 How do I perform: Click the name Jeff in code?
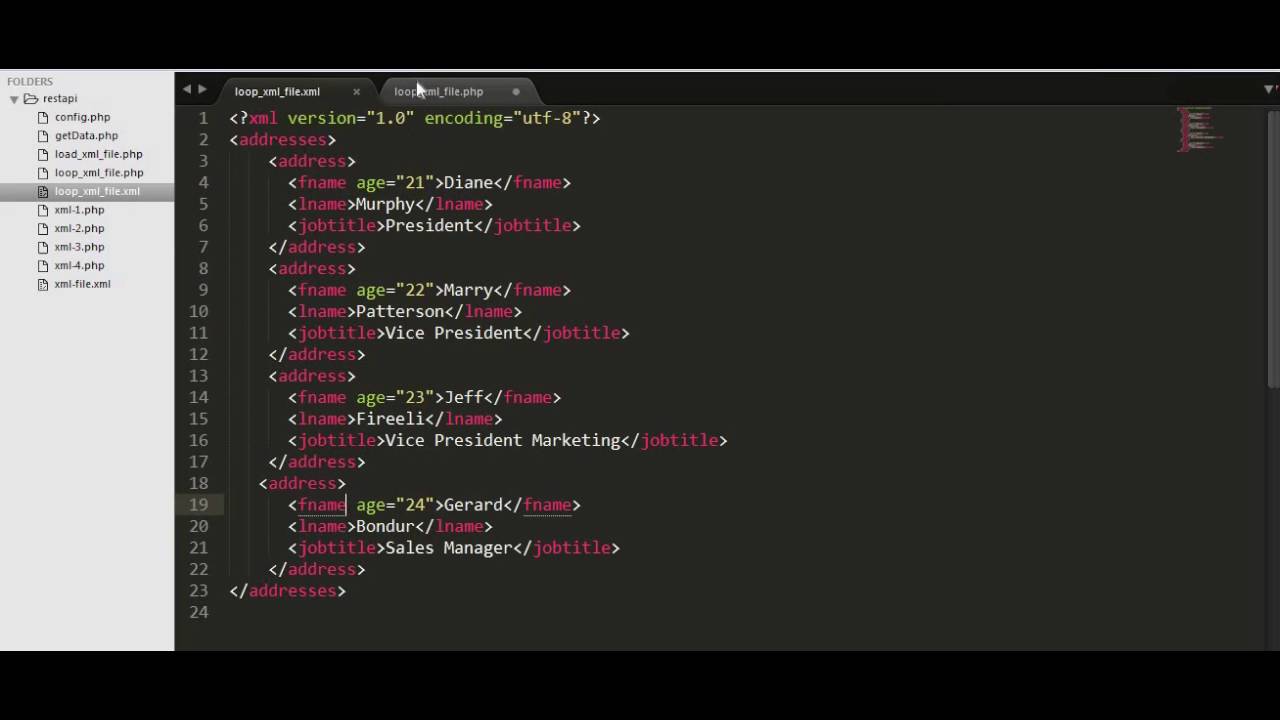click(463, 398)
